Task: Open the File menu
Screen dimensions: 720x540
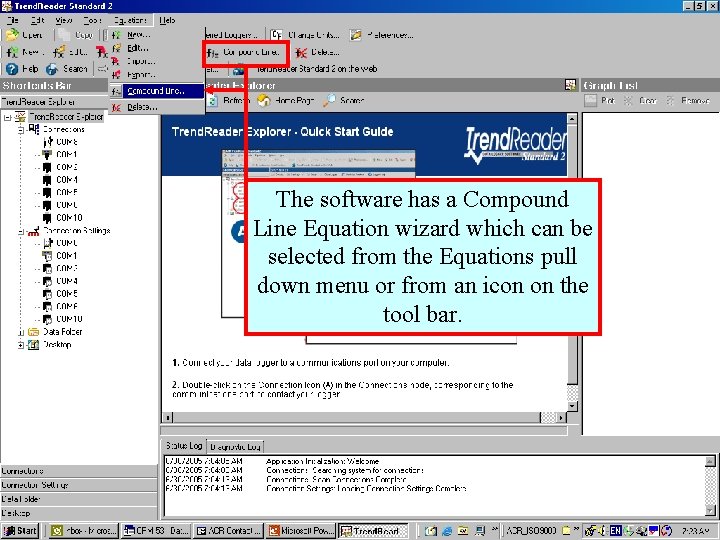Action: 13,20
